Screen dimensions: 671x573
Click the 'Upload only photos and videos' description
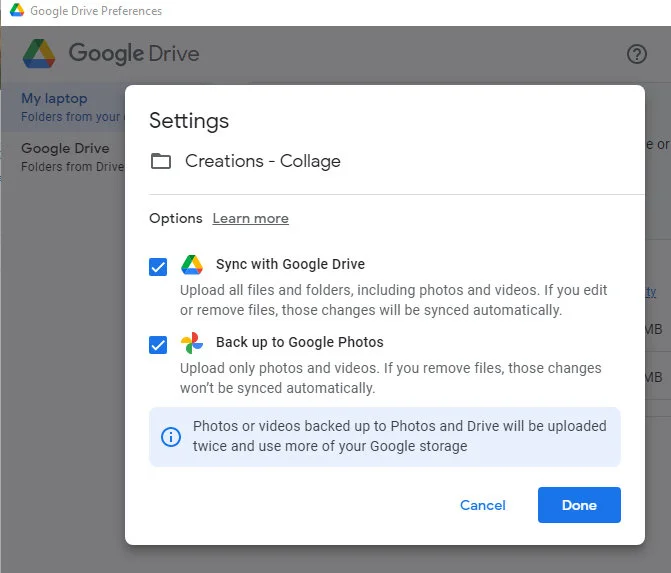click(391, 378)
